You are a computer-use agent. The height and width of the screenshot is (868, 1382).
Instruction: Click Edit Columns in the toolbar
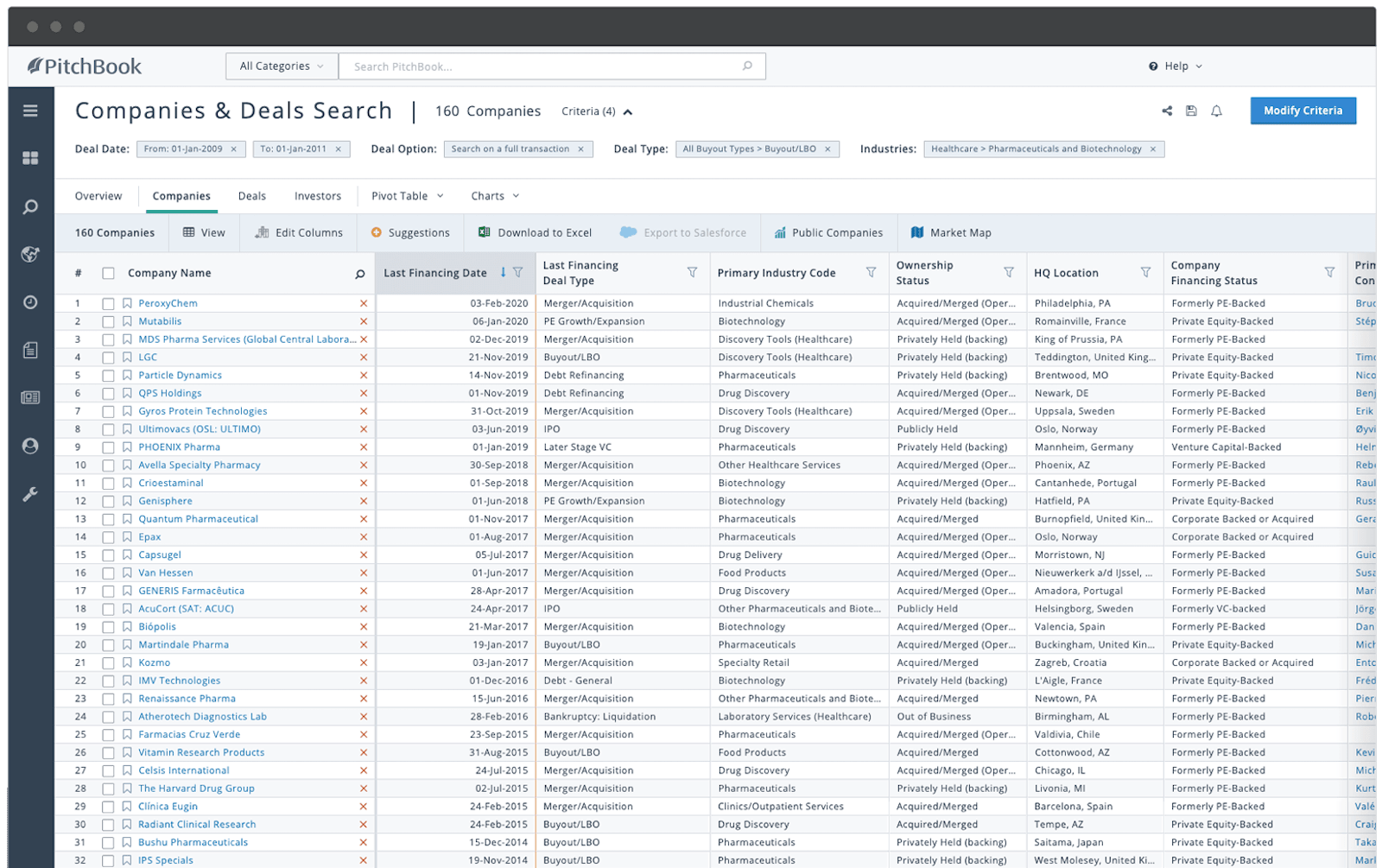click(299, 232)
